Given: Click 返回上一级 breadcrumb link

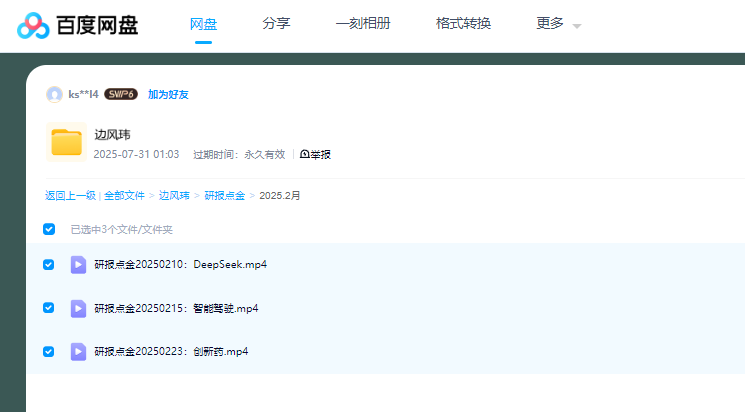Looking at the screenshot, I should coord(70,196).
